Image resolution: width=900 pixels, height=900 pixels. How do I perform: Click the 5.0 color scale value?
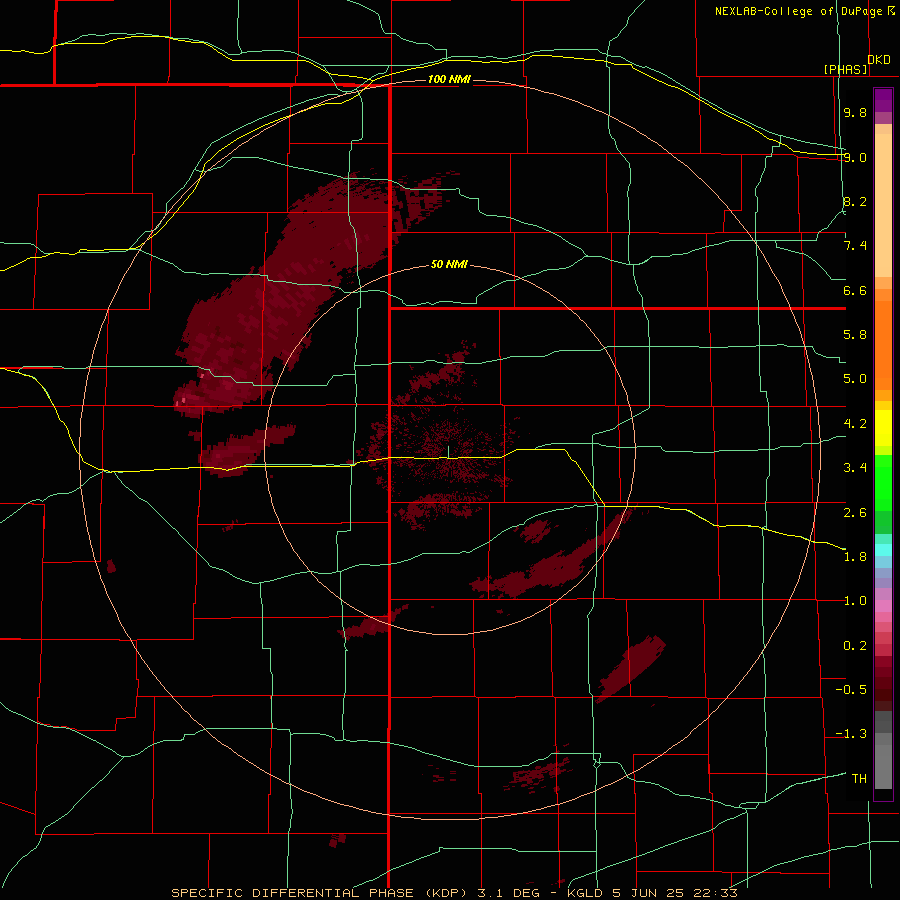(855, 379)
